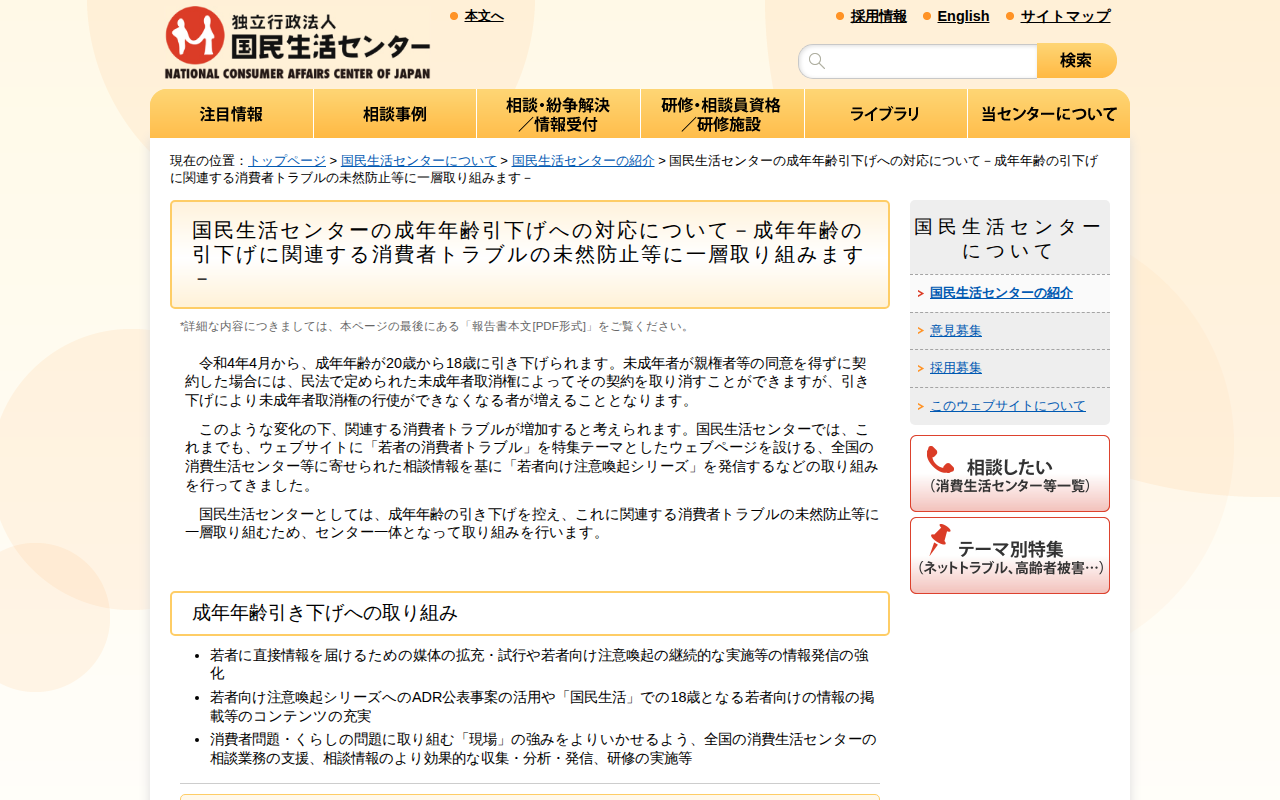Select 国民生活センターの紹介 in sidebar
This screenshot has width=1280, height=800.
1001,293
